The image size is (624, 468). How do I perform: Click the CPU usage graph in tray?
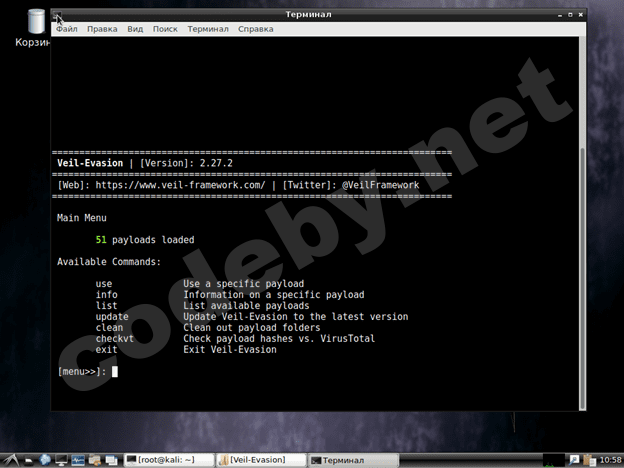click(x=554, y=460)
